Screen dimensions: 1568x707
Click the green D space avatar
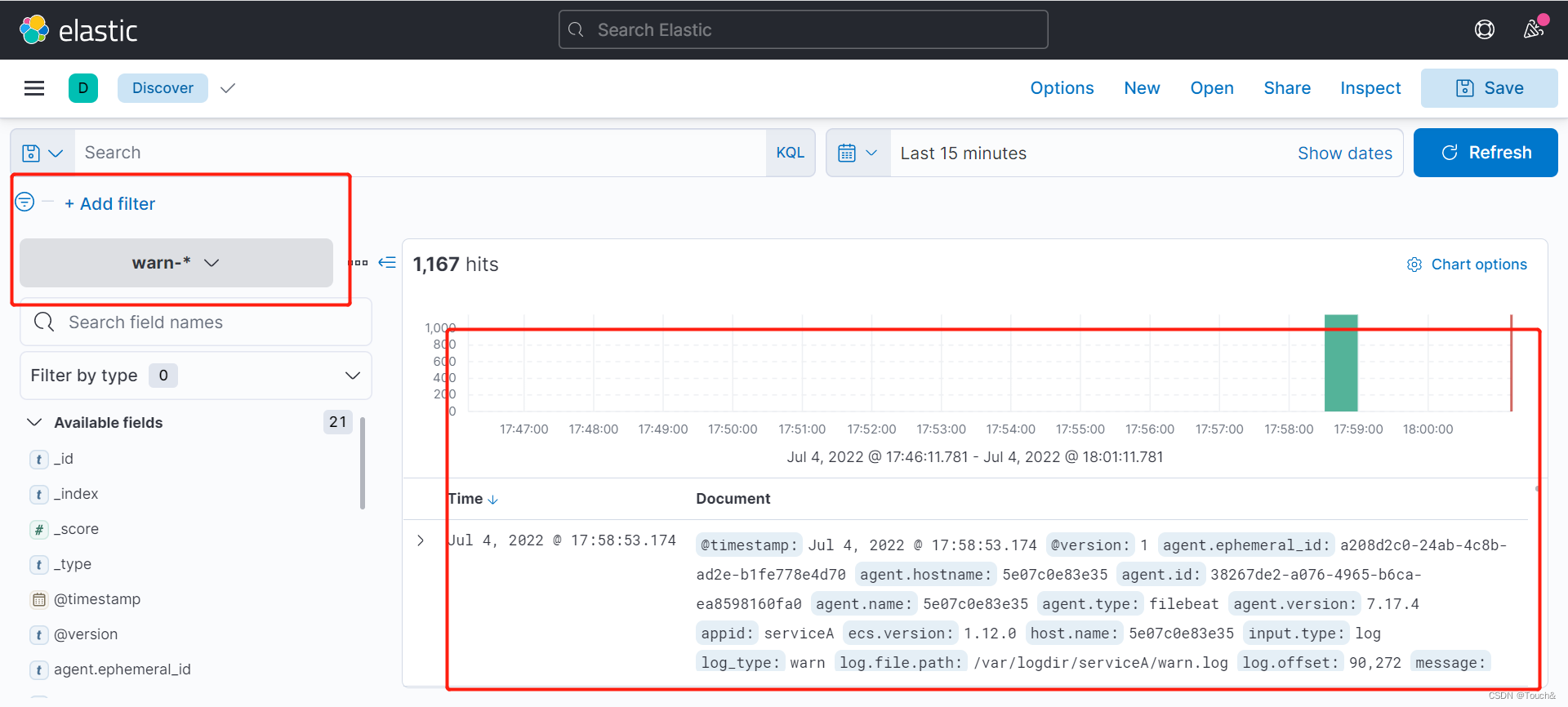point(83,88)
